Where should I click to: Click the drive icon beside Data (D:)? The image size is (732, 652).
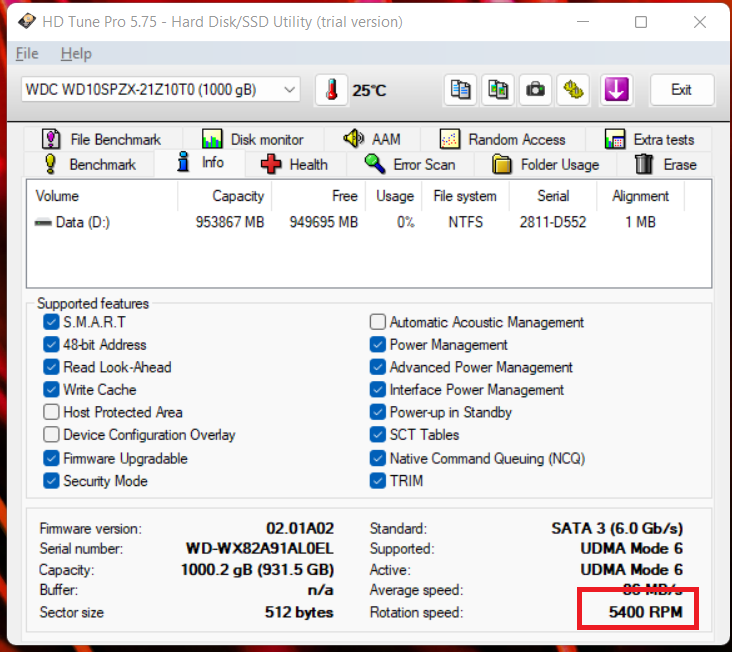click(43, 223)
